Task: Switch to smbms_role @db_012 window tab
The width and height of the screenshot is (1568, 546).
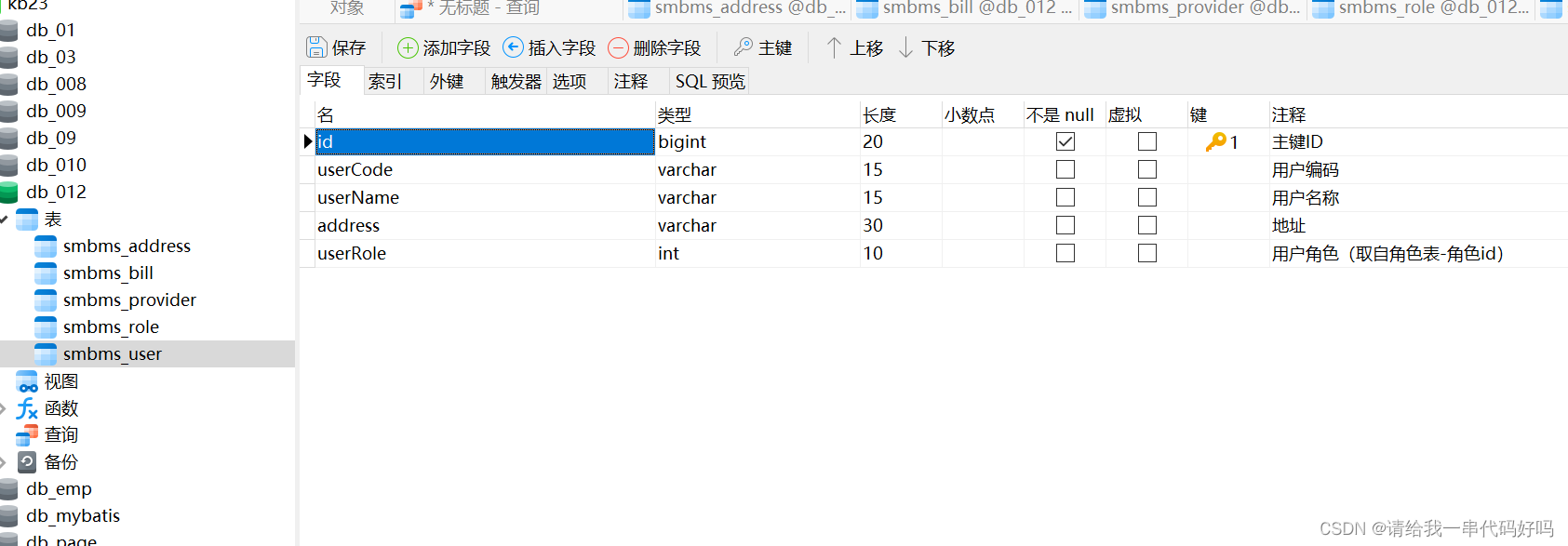Action: 1421,9
